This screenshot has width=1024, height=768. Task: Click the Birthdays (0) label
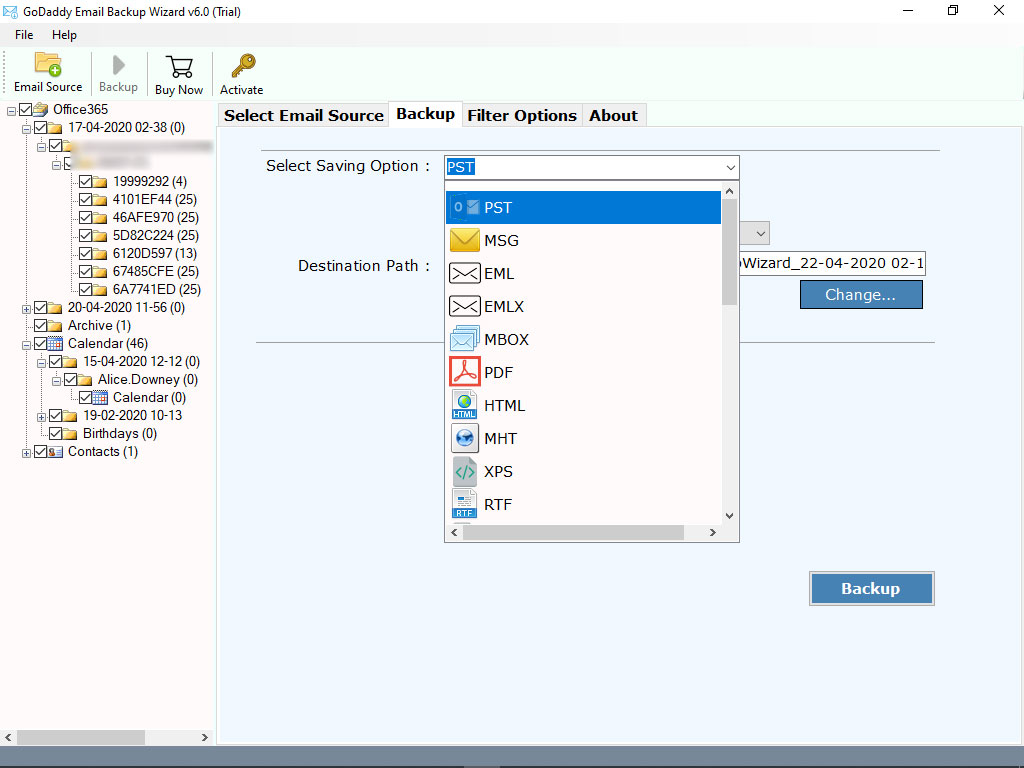120,434
